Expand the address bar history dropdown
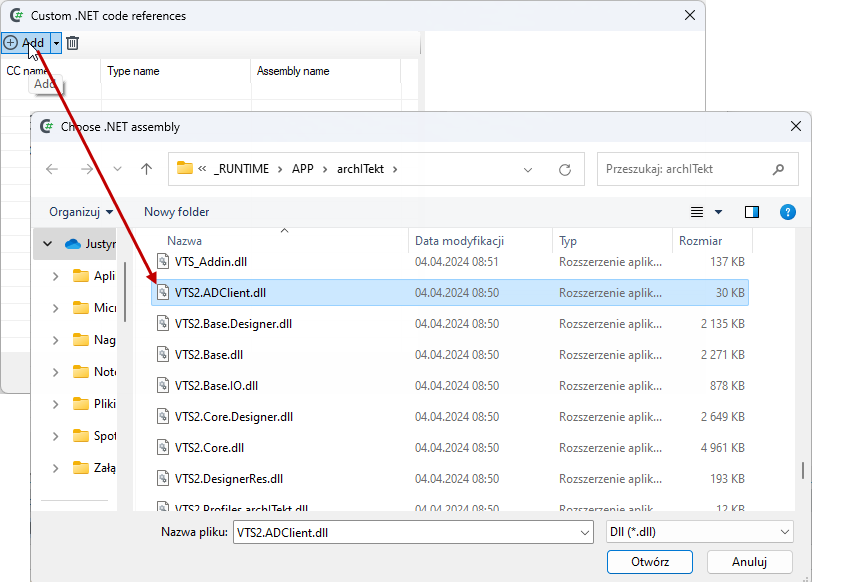This screenshot has width=863, height=585. (528, 170)
